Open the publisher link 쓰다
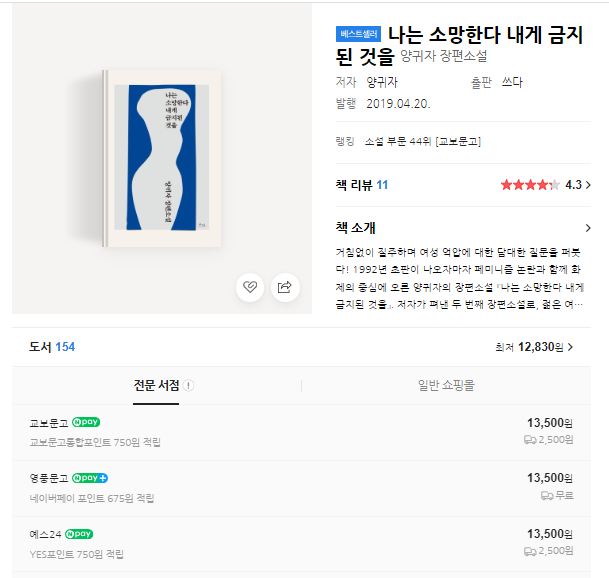 pos(512,83)
